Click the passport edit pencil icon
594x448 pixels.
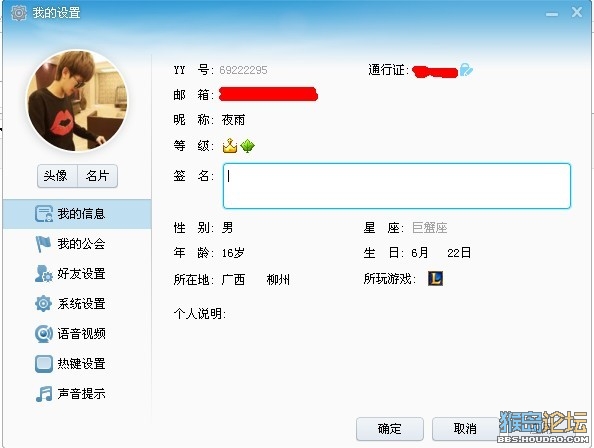(x=466, y=70)
